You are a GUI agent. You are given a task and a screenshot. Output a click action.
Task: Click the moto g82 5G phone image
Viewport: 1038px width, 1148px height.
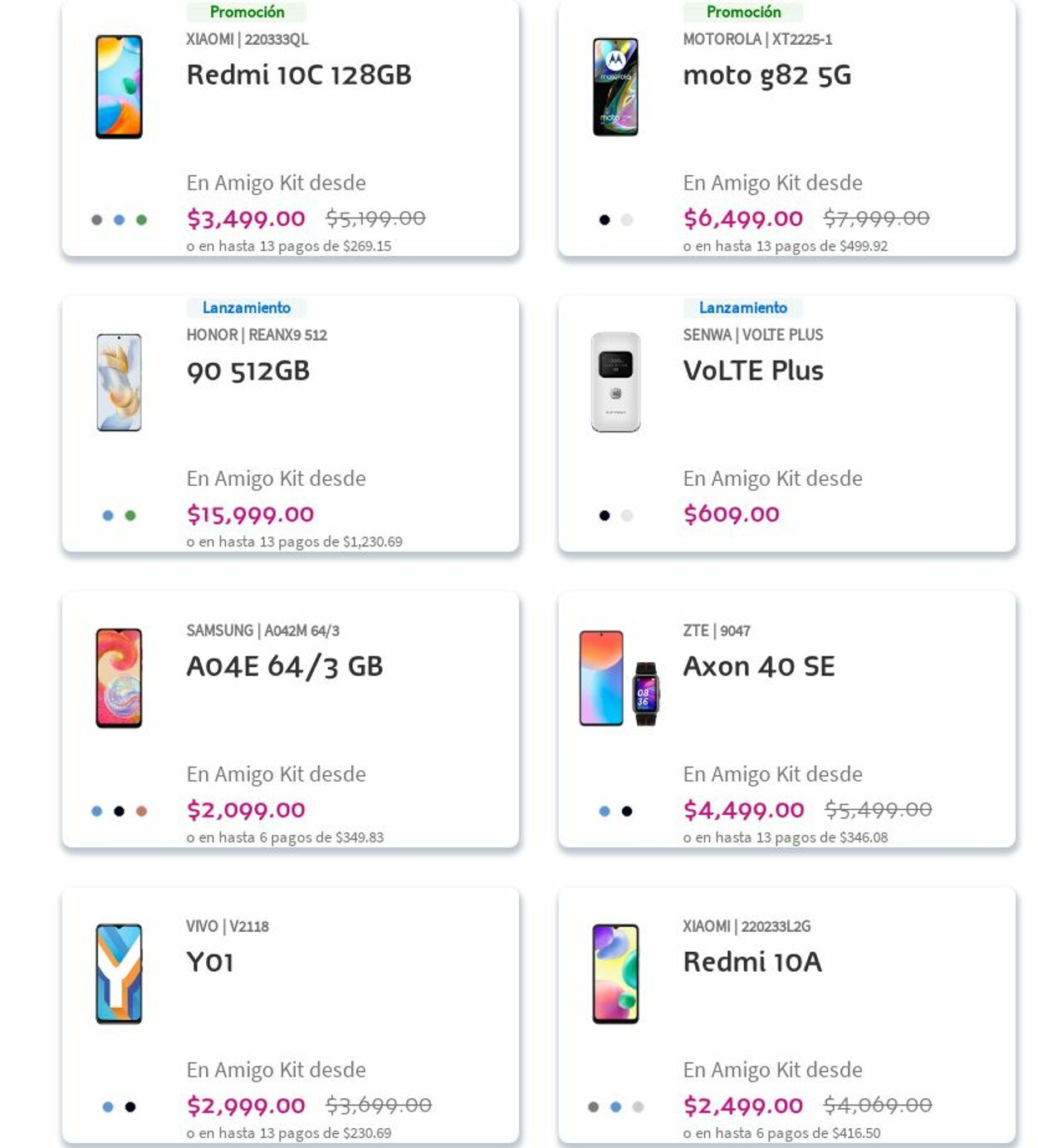615,87
